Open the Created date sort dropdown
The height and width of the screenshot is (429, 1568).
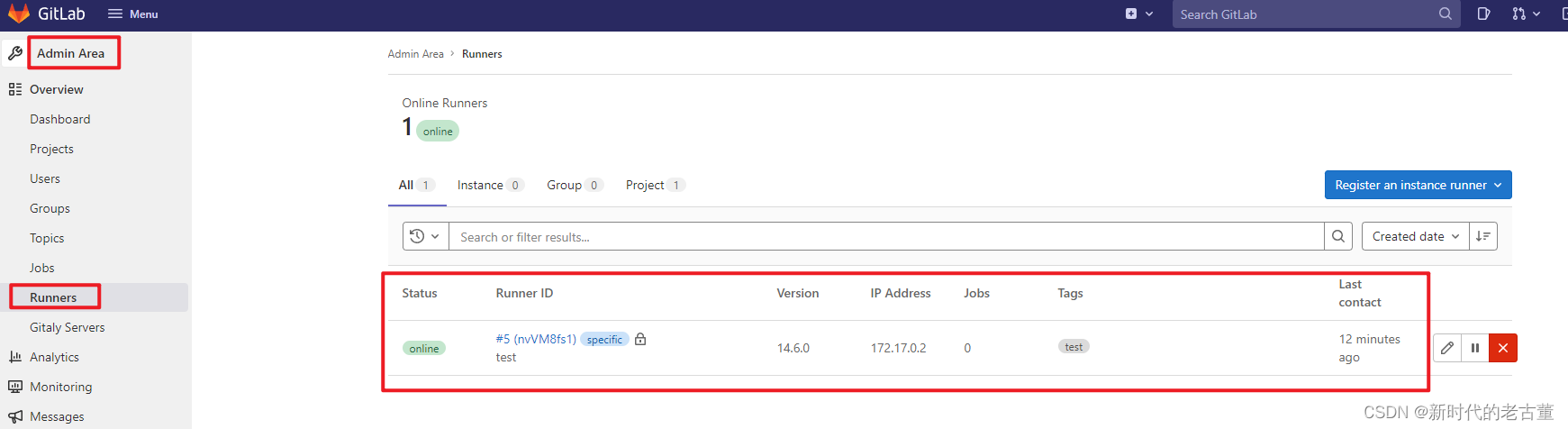(x=1415, y=236)
